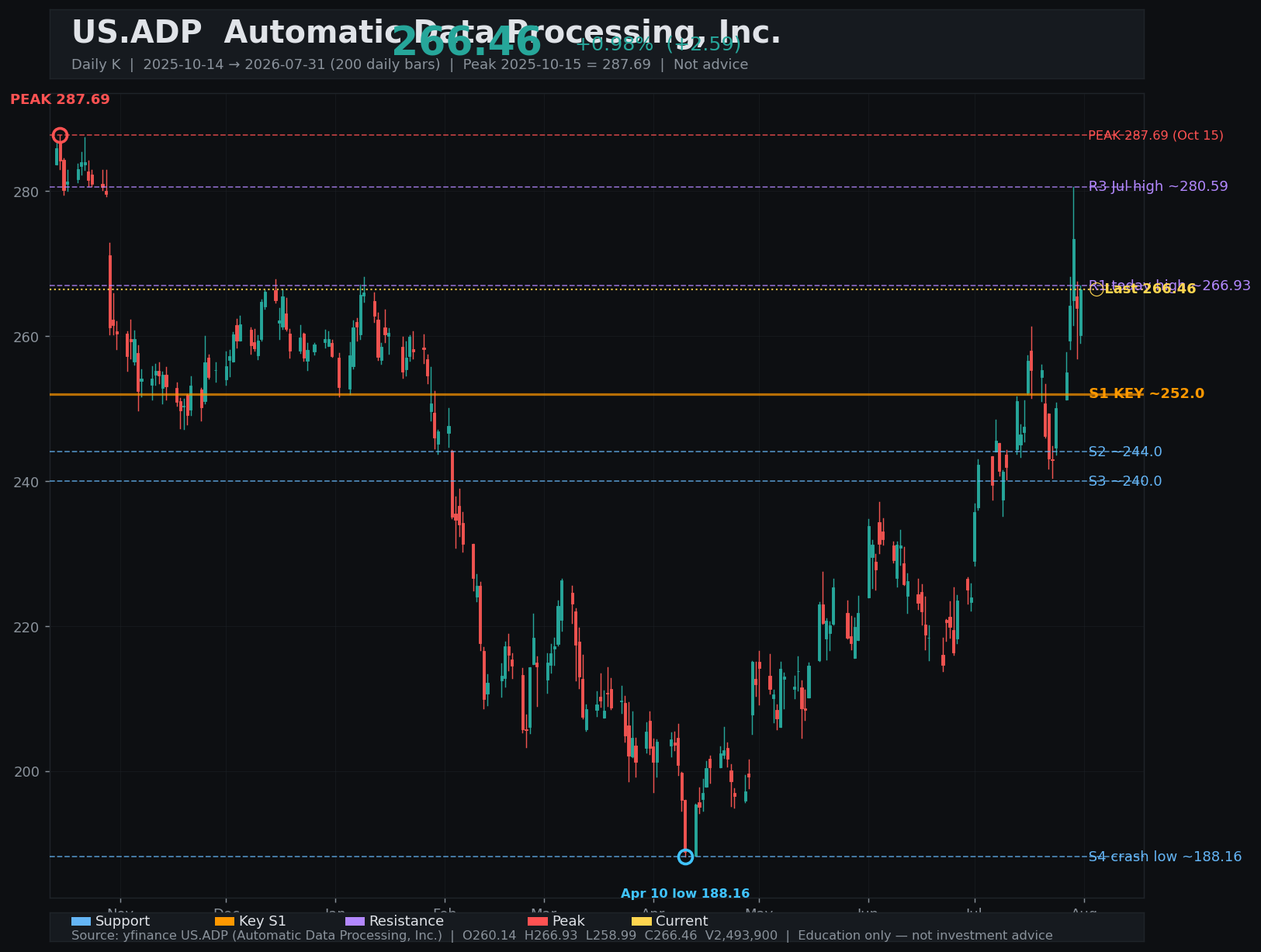The image size is (1261, 952).
Task: Click the "Current" legend label
Action: click(682, 921)
